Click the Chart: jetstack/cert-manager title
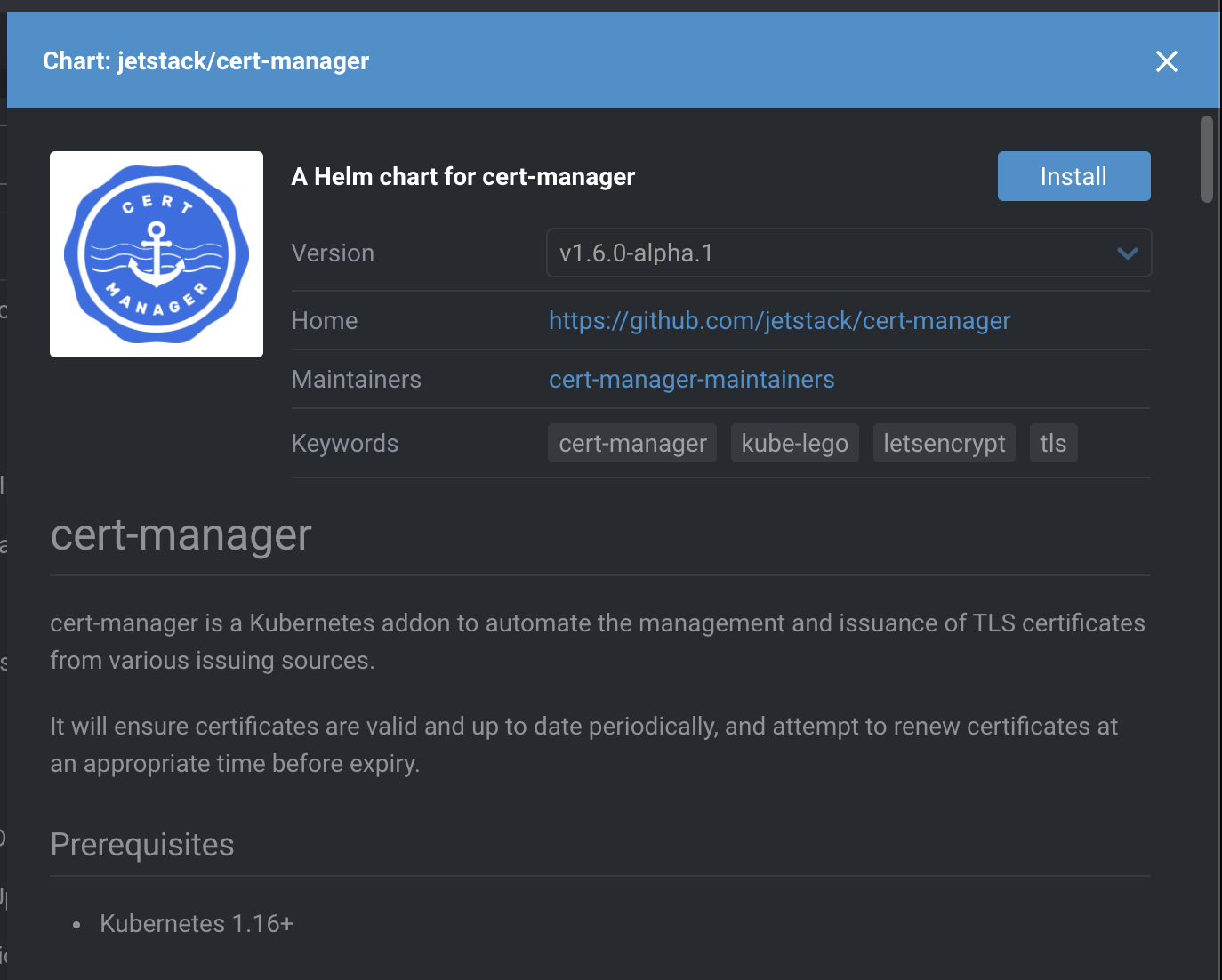 pos(205,60)
